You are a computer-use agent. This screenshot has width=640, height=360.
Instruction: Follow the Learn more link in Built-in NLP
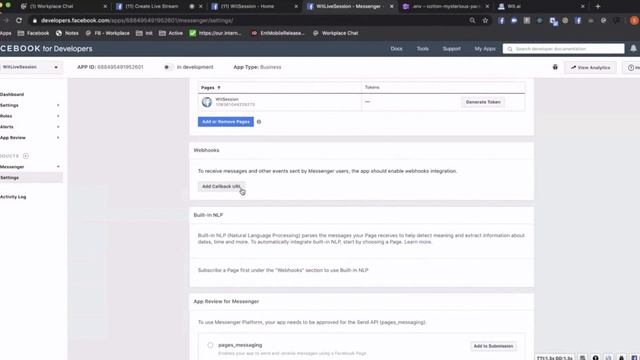click(418, 242)
